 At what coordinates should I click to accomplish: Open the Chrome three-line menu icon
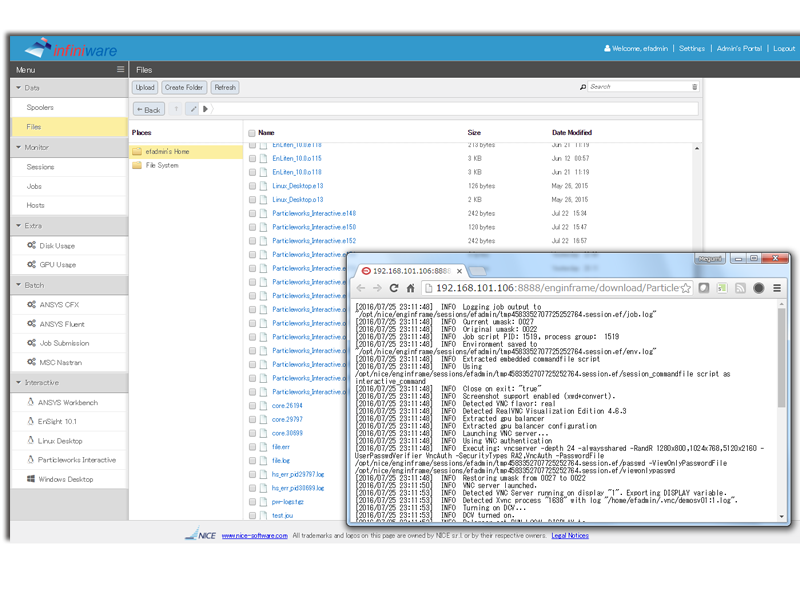777,288
